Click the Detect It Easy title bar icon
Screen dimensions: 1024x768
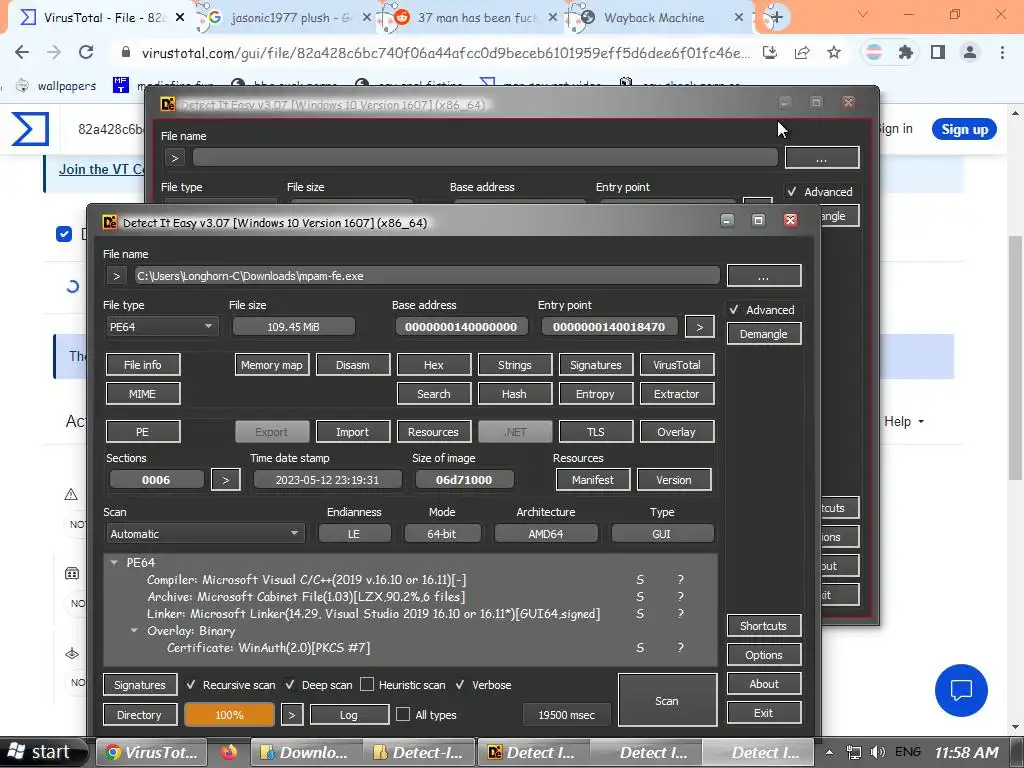coord(110,223)
